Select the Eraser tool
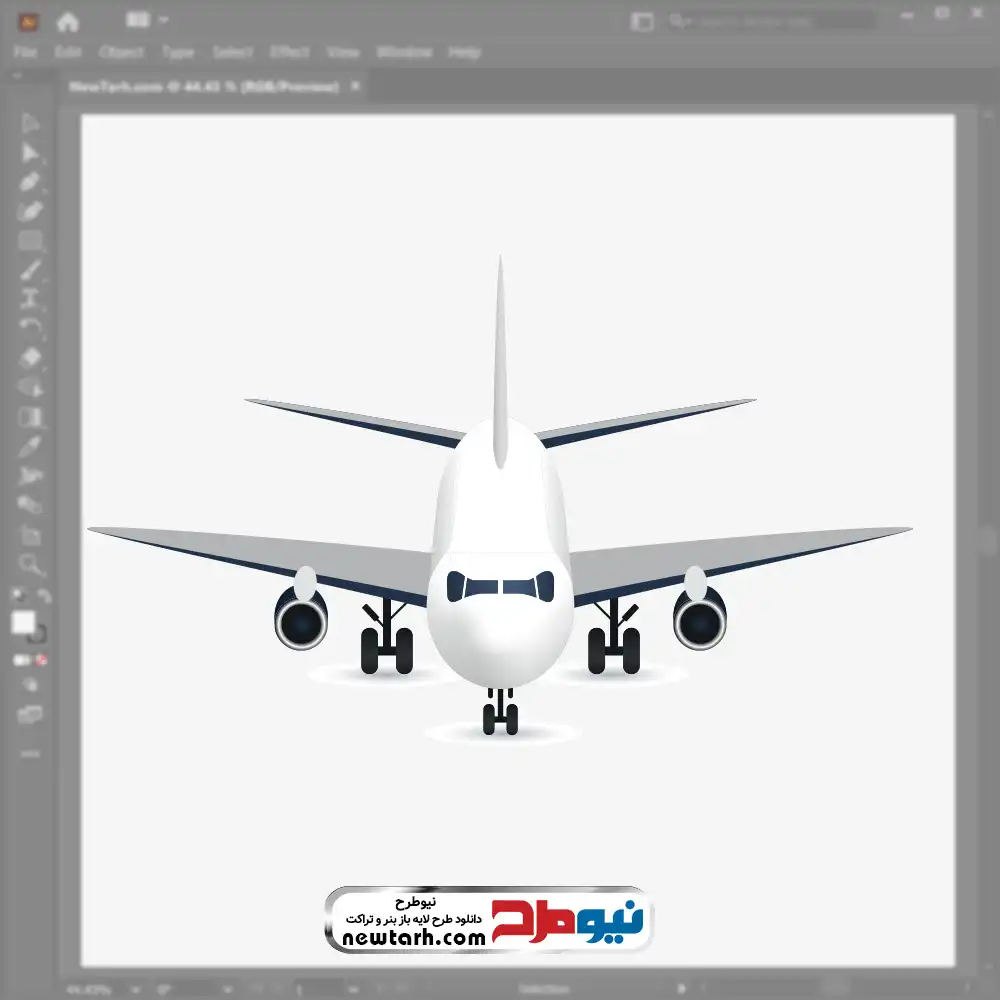 (x=30, y=357)
